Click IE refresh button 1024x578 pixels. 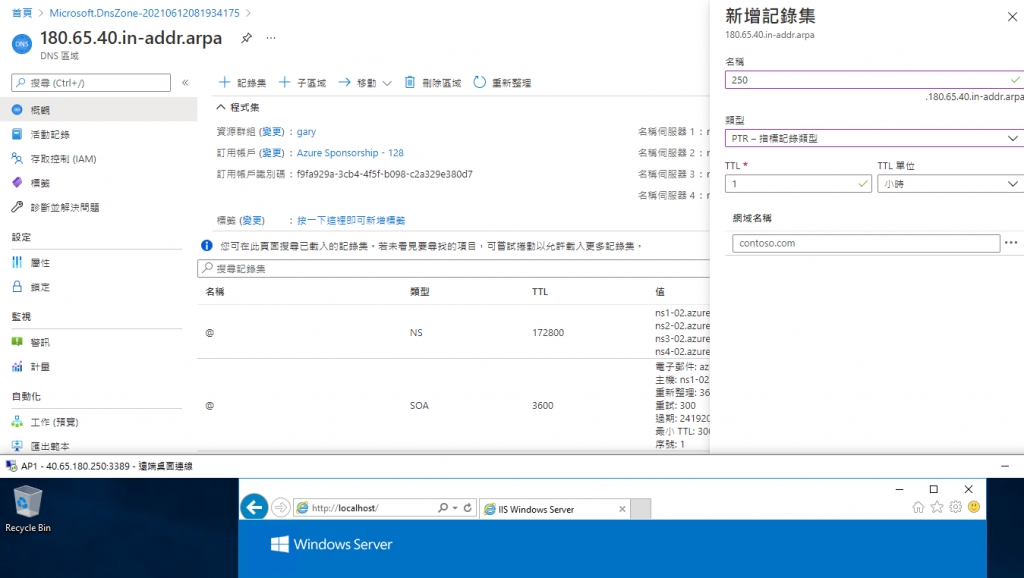[468, 507]
